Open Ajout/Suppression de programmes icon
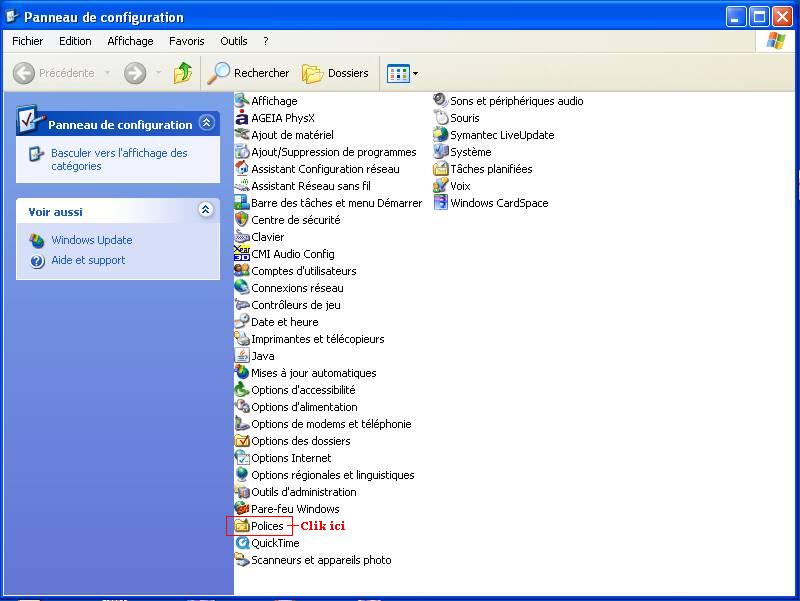800x601 pixels. point(242,152)
